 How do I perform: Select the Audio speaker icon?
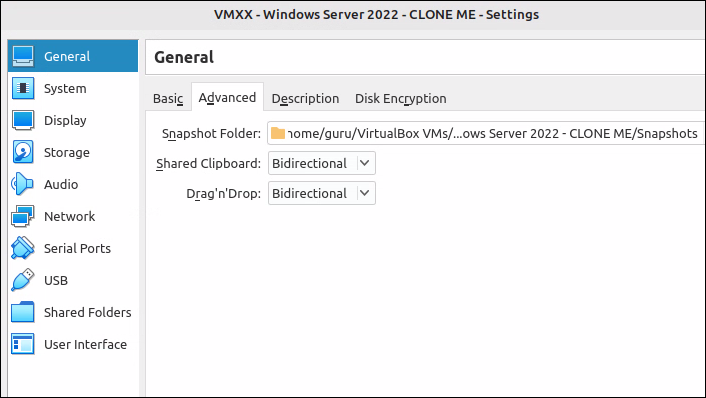click(x=23, y=184)
